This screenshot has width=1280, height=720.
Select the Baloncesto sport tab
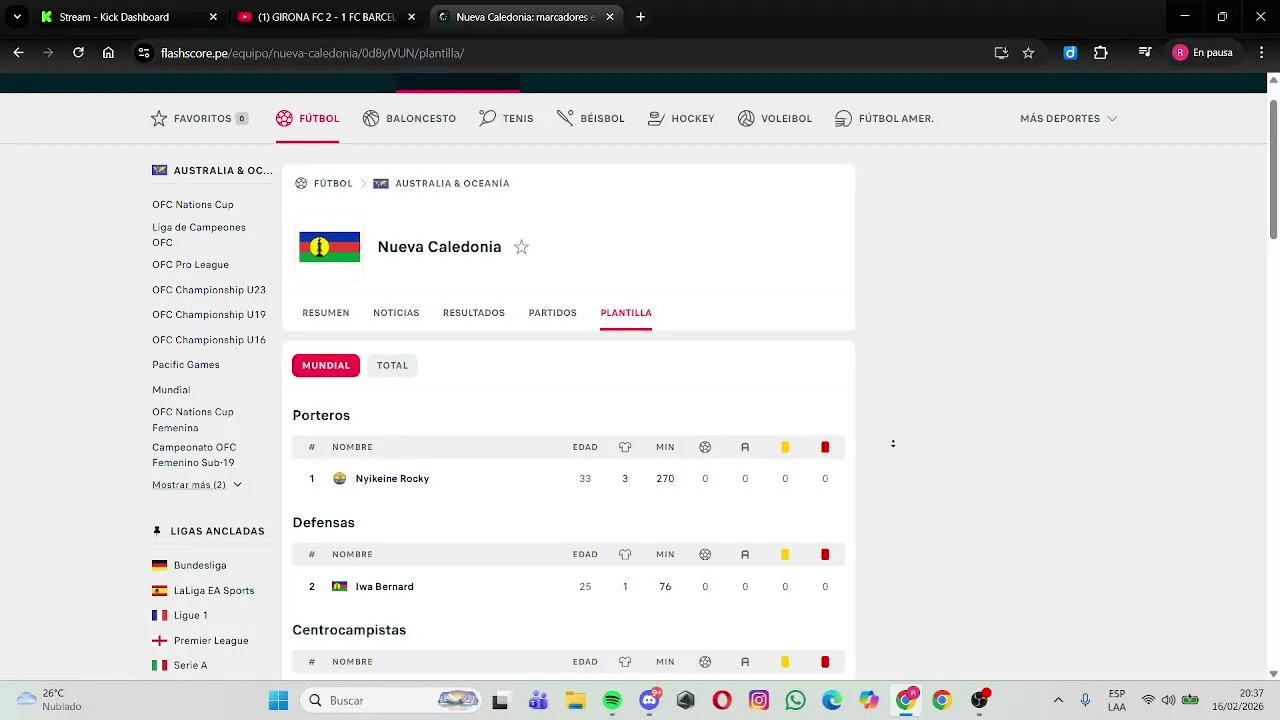[x=409, y=118]
